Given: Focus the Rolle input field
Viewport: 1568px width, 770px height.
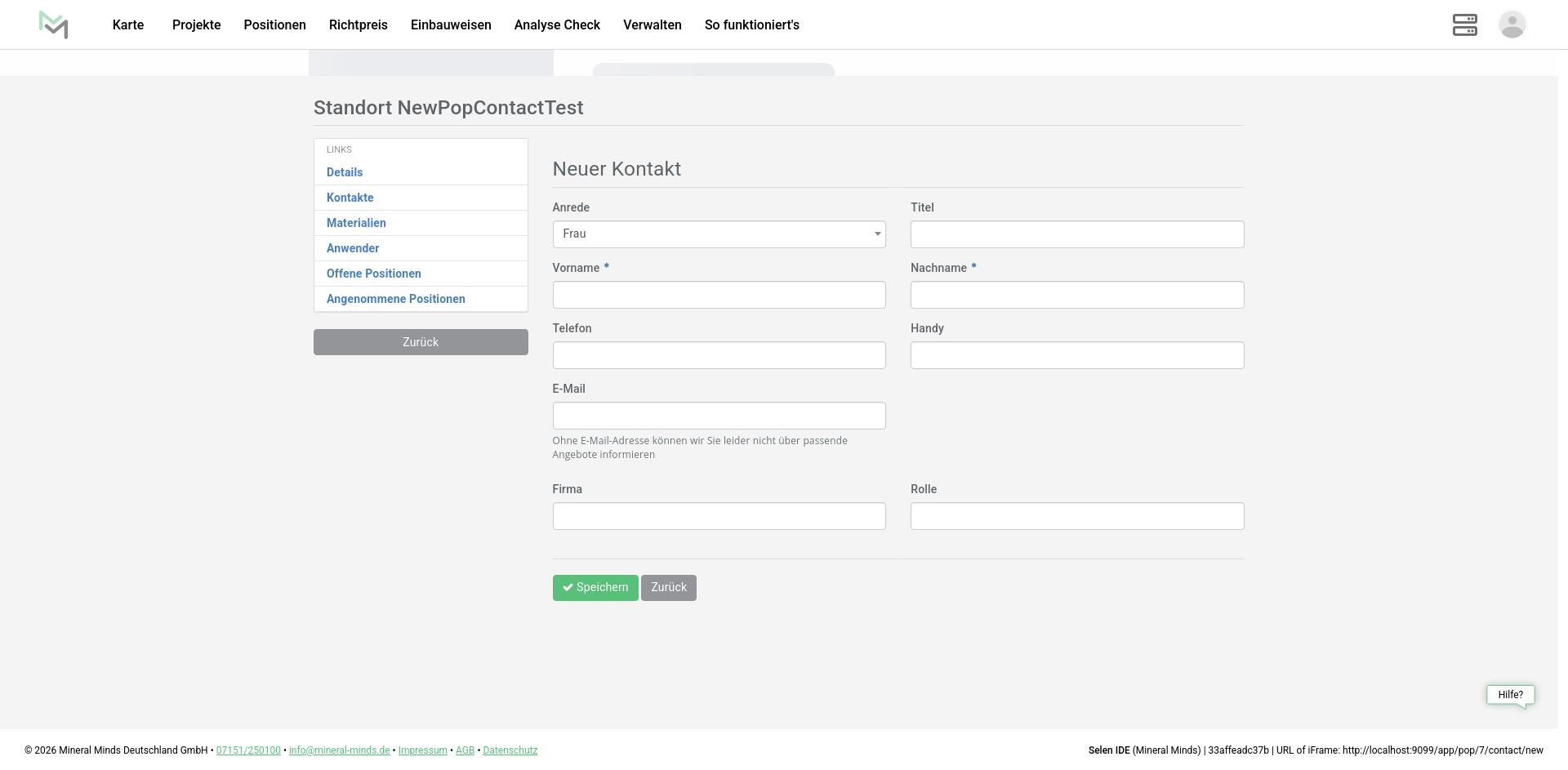Looking at the screenshot, I should pos(1076,516).
